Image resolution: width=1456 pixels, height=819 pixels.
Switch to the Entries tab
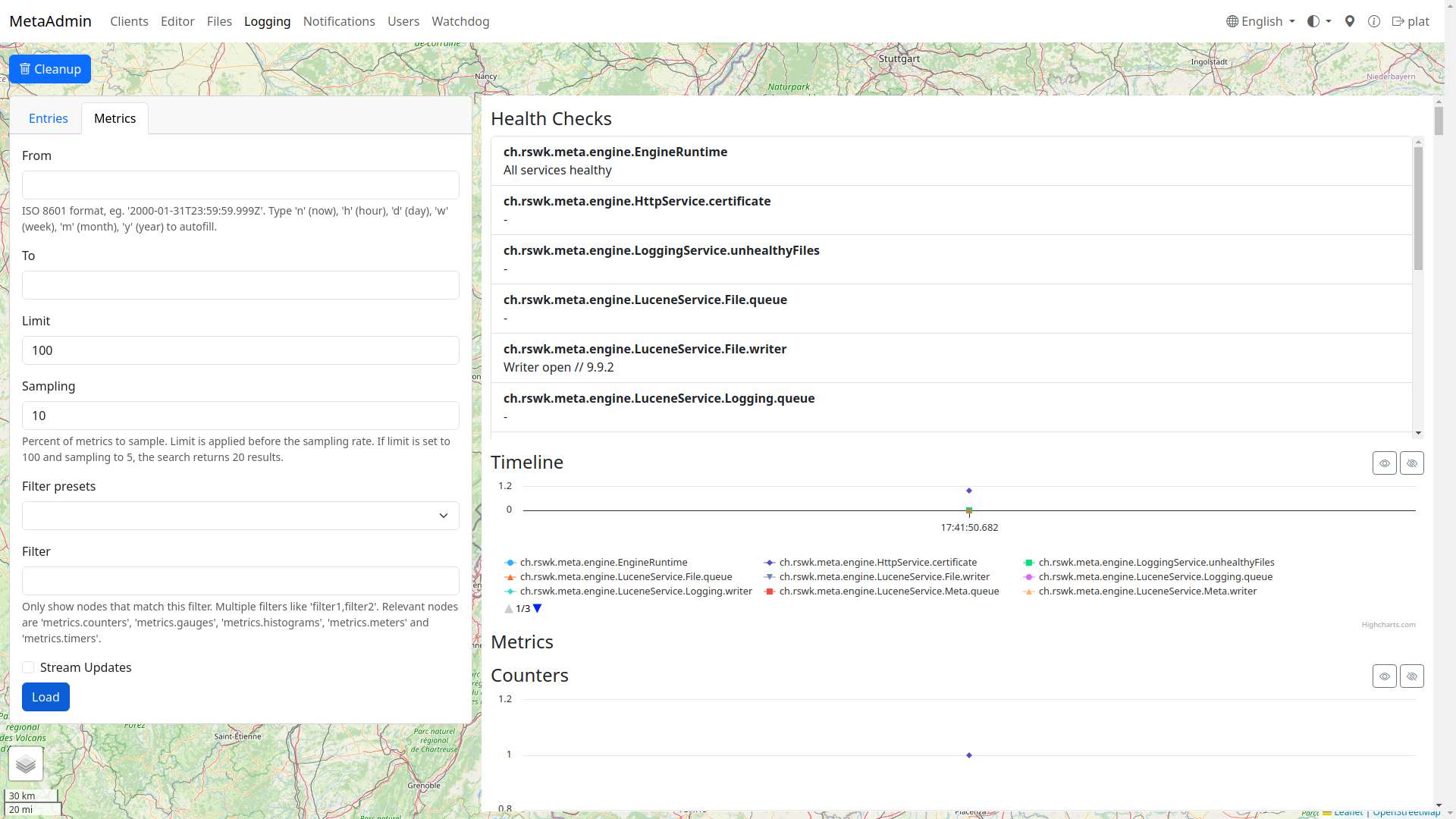(48, 118)
